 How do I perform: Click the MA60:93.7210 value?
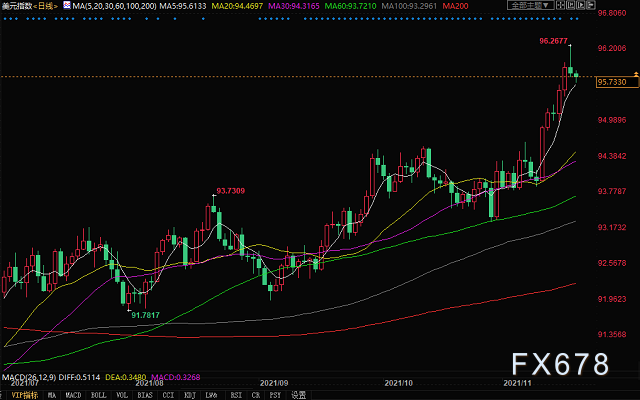coord(351,6)
